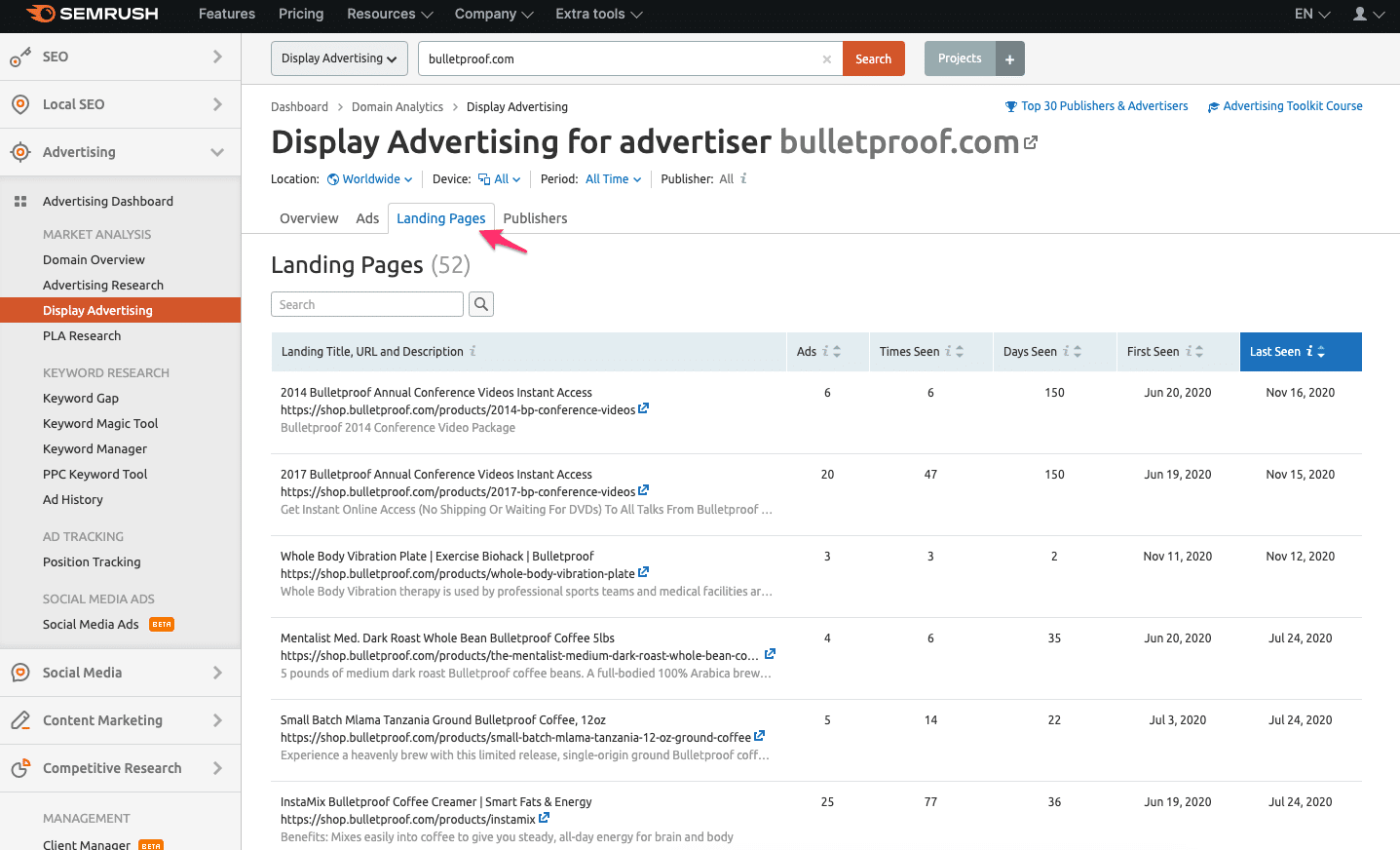Open the Device All dropdown
The width and height of the screenshot is (1400, 850).
click(x=500, y=179)
